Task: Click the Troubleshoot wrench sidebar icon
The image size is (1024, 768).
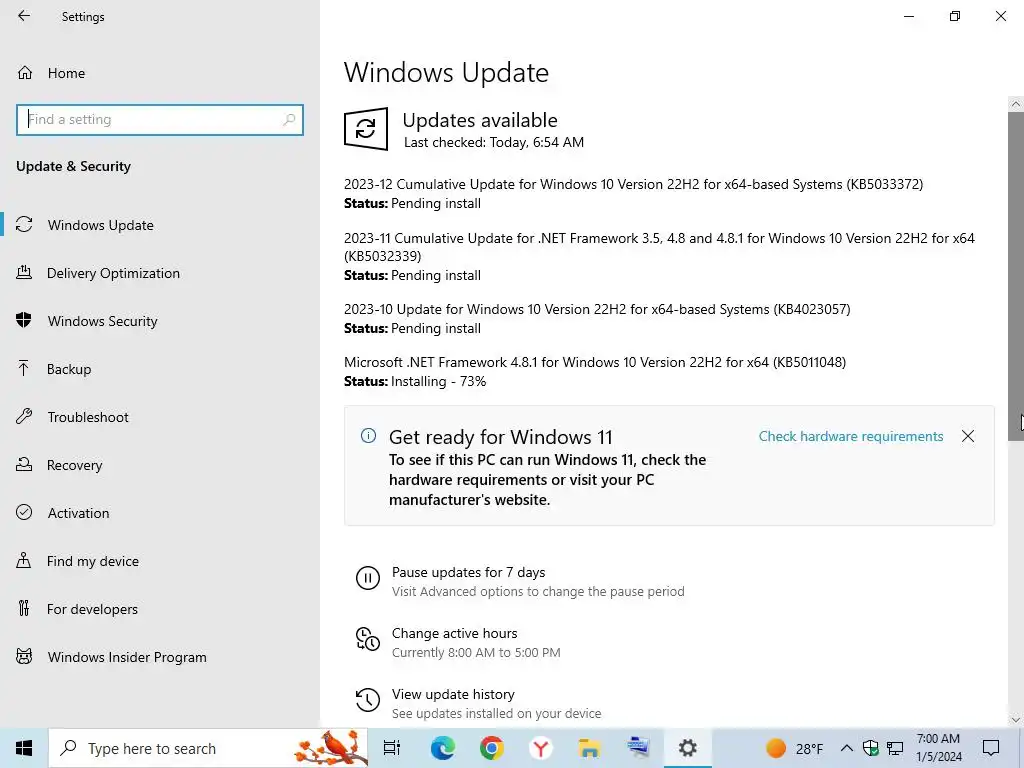Action: tap(24, 417)
